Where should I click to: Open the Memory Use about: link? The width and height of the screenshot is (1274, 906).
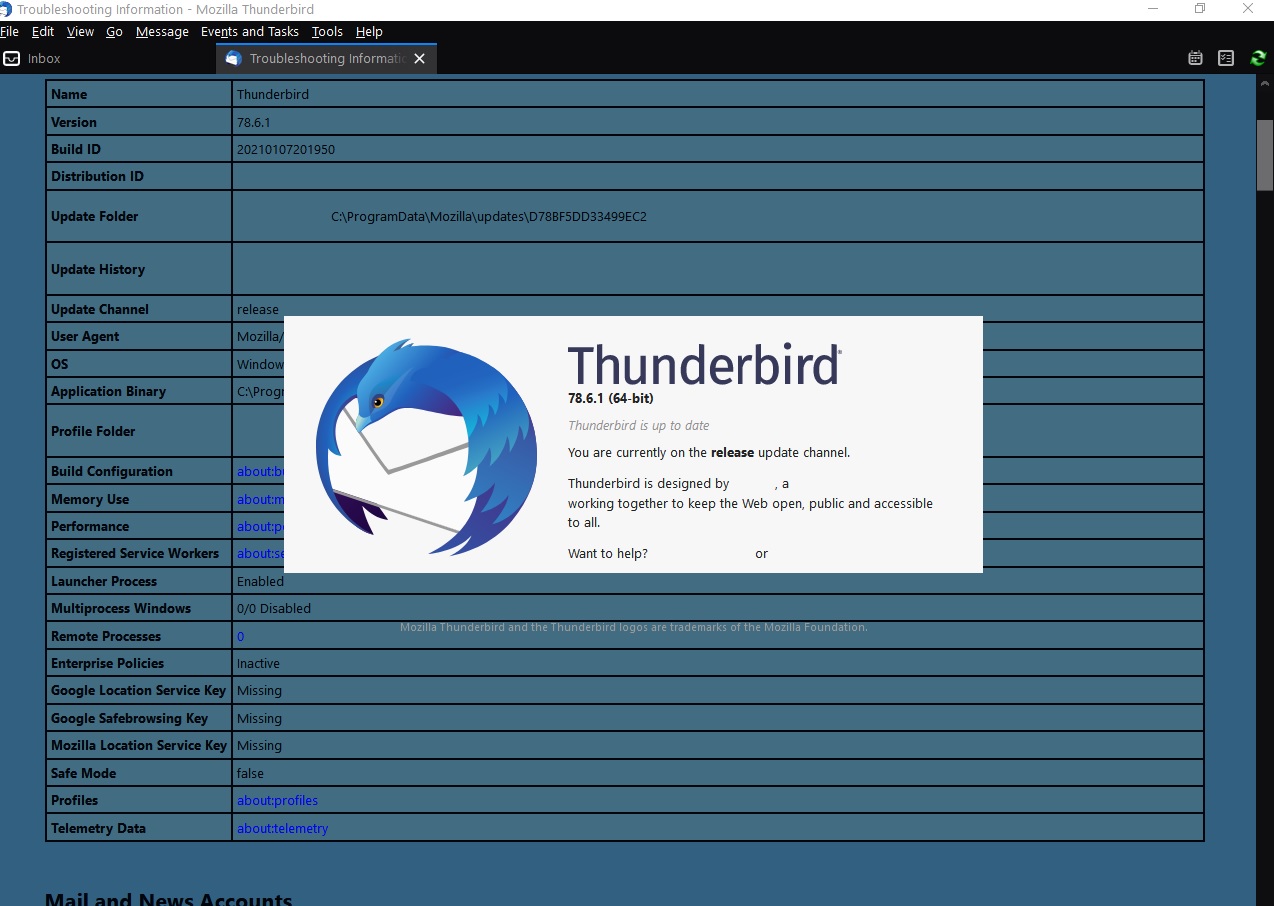[260, 500]
